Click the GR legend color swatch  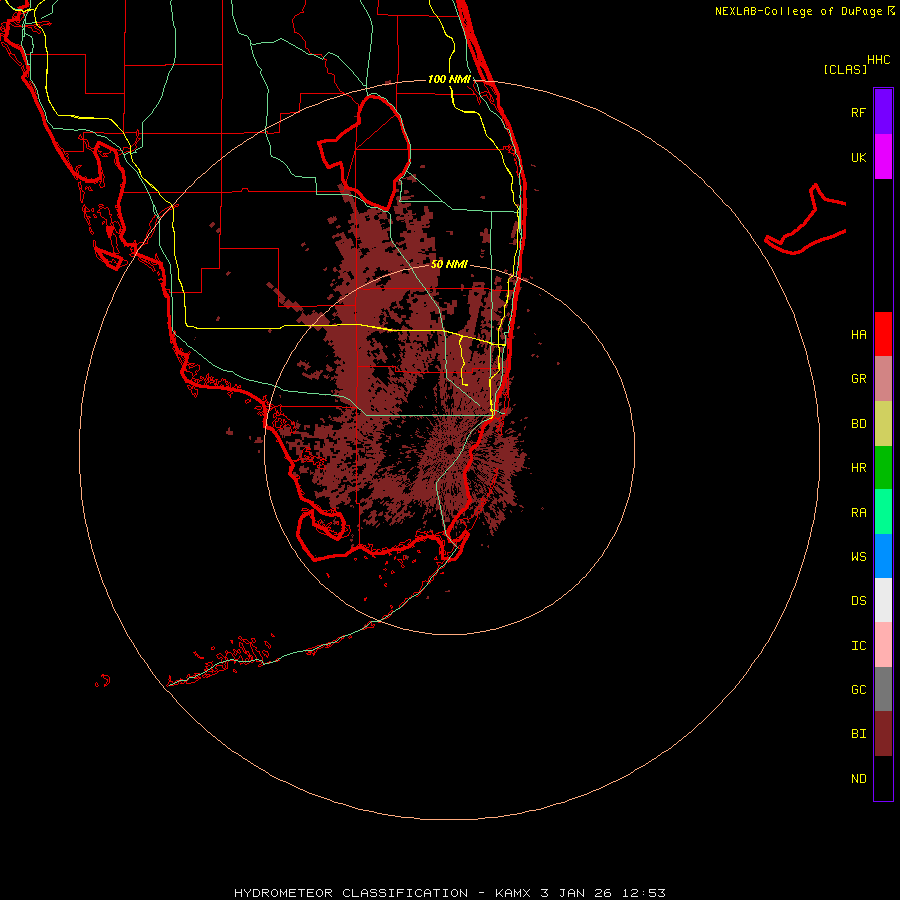[x=883, y=379]
